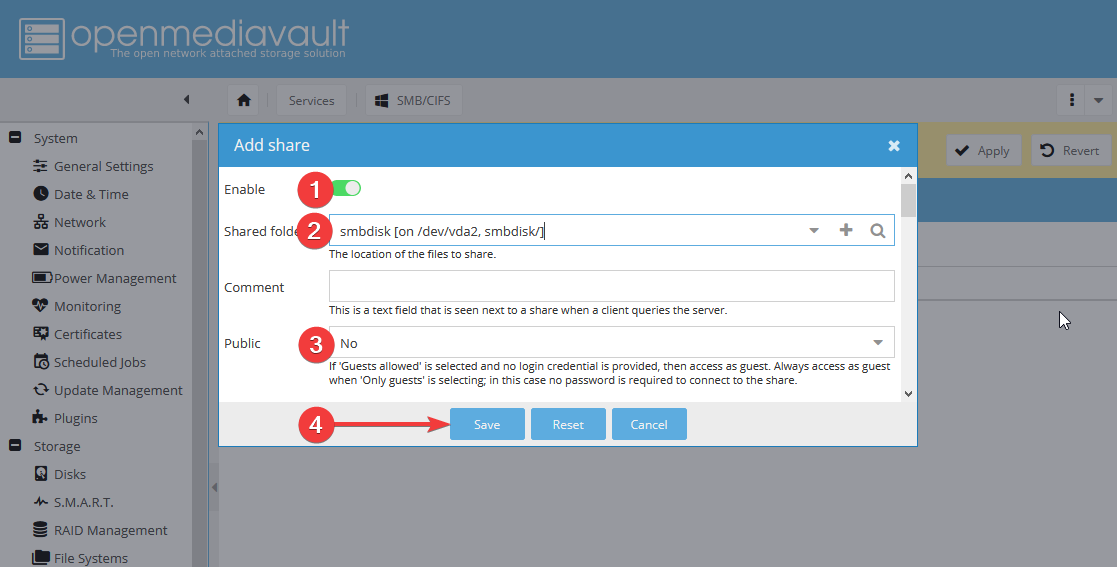1117x567 pixels.
Task: Click the three-dot menu icon at top right
Action: (x=1071, y=100)
